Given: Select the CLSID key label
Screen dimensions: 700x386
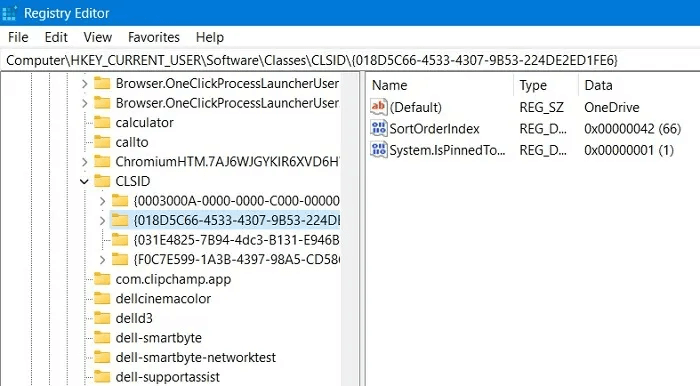Looking at the screenshot, I should [133, 181].
